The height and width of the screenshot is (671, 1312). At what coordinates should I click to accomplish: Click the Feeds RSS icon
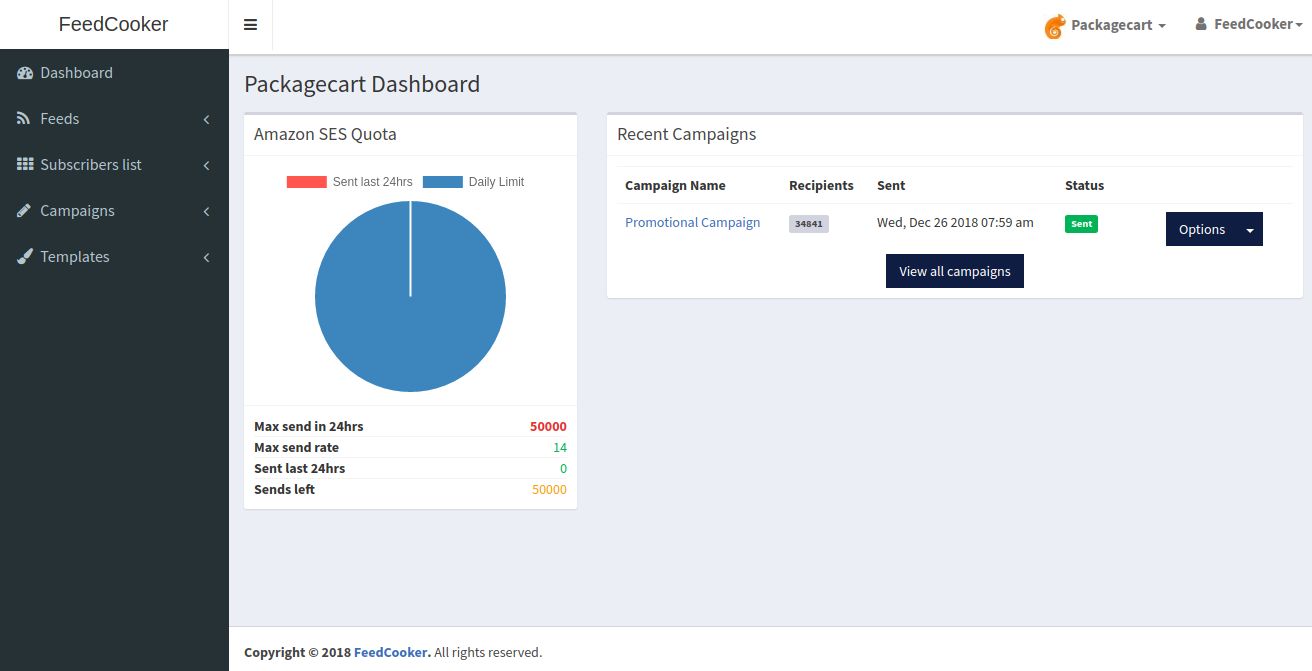point(24,119)
